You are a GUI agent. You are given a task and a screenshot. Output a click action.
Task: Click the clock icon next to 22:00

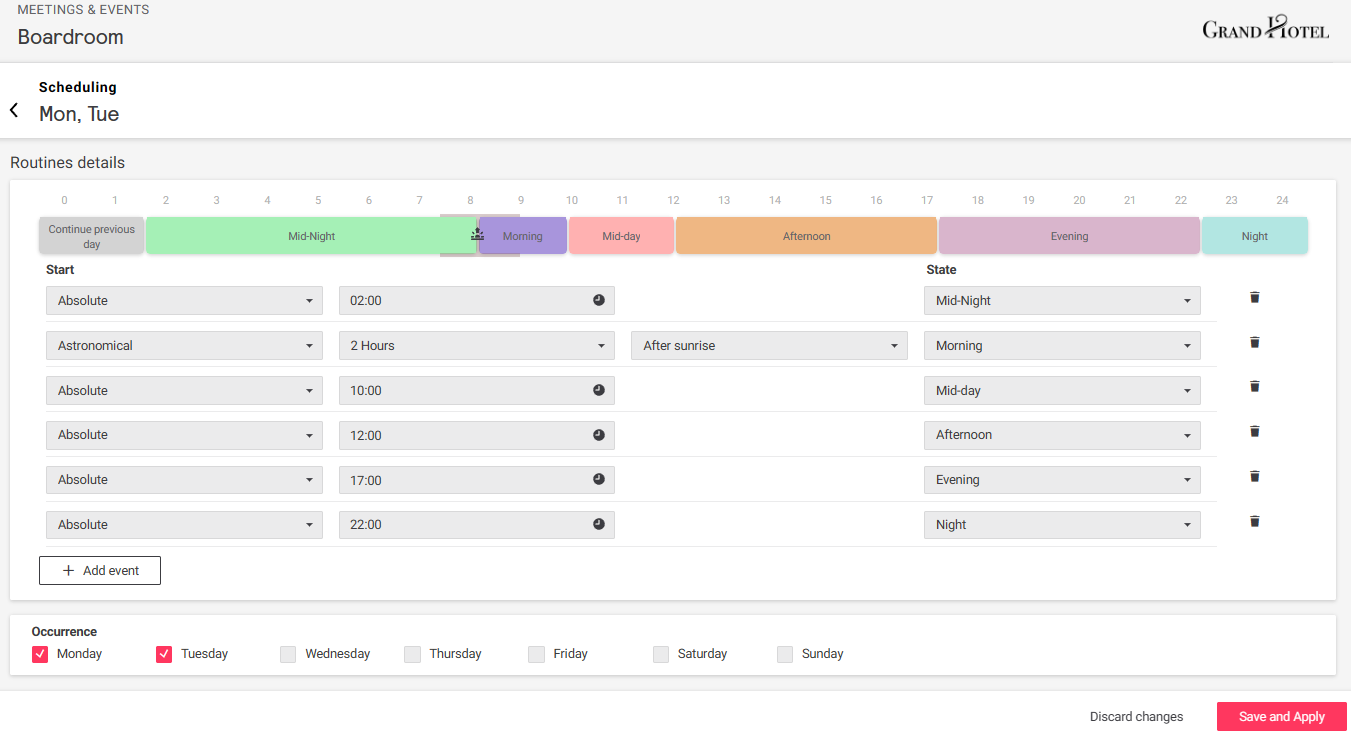(598, 524)
